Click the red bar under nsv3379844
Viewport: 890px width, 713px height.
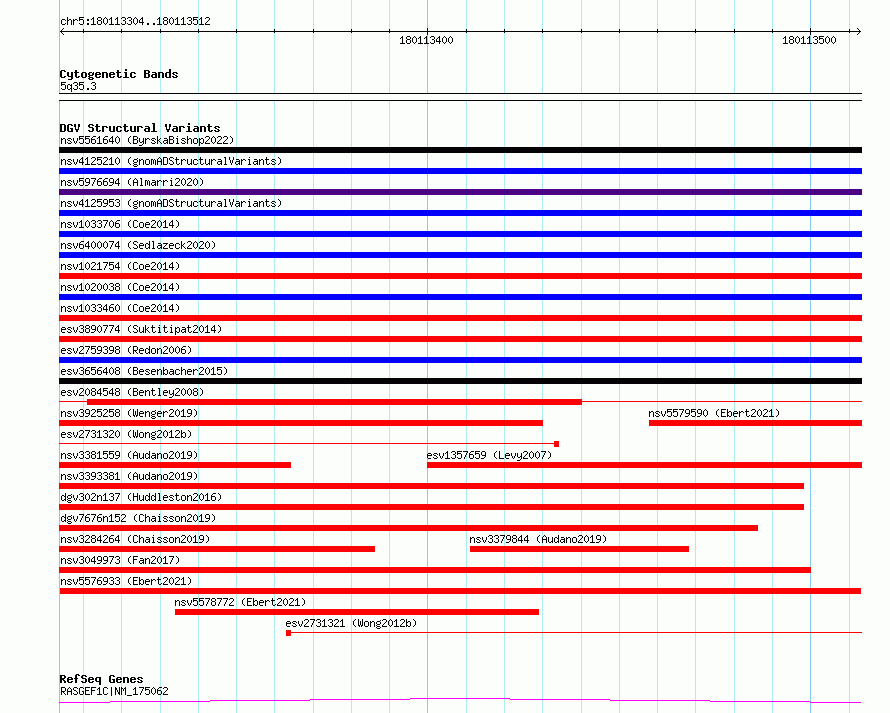point(580,549)
